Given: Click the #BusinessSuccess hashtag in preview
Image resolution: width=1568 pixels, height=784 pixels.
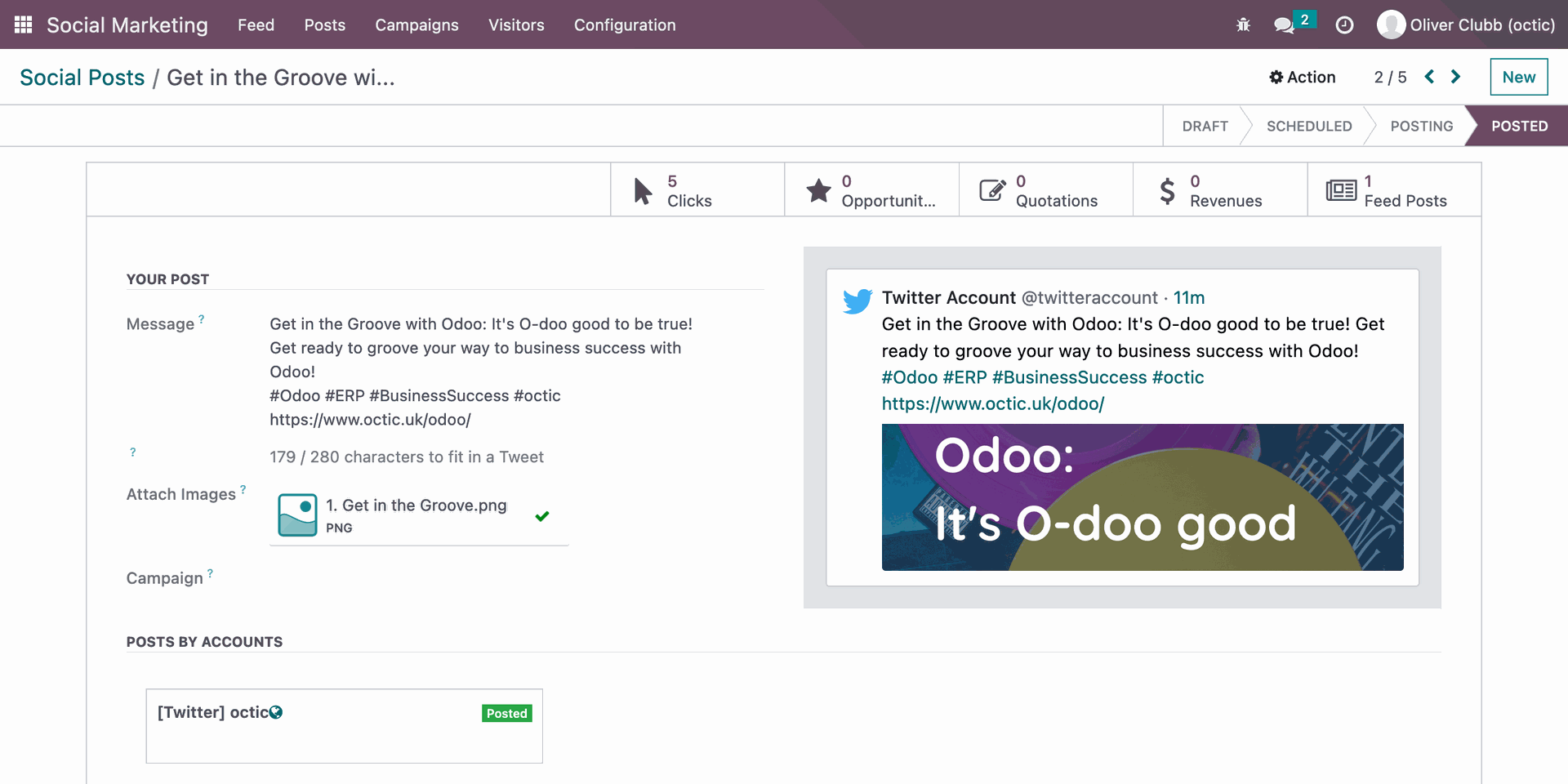Looking at the screenshot, I should [1069, 377].
